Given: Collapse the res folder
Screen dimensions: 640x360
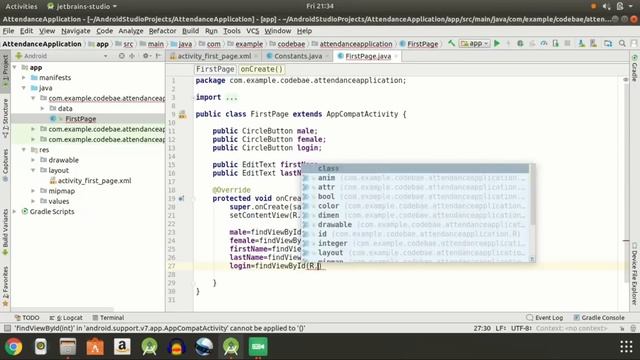Looking at the screenshot, I should point(24,150).
